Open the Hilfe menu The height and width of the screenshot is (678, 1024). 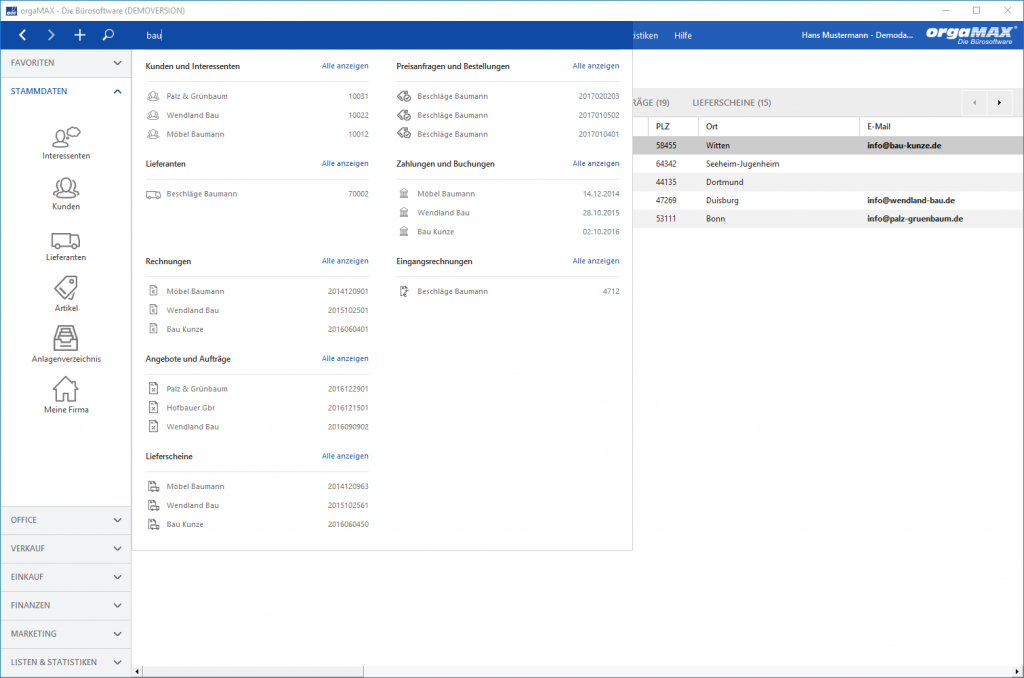click(x=682, y=36)
